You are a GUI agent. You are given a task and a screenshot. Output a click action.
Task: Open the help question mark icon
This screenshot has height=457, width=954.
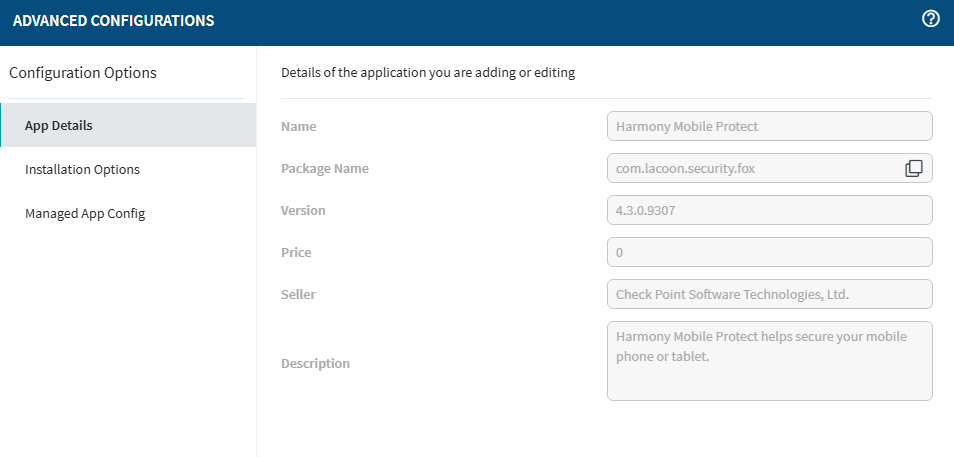pyautogui.click(x=930, y=19)
